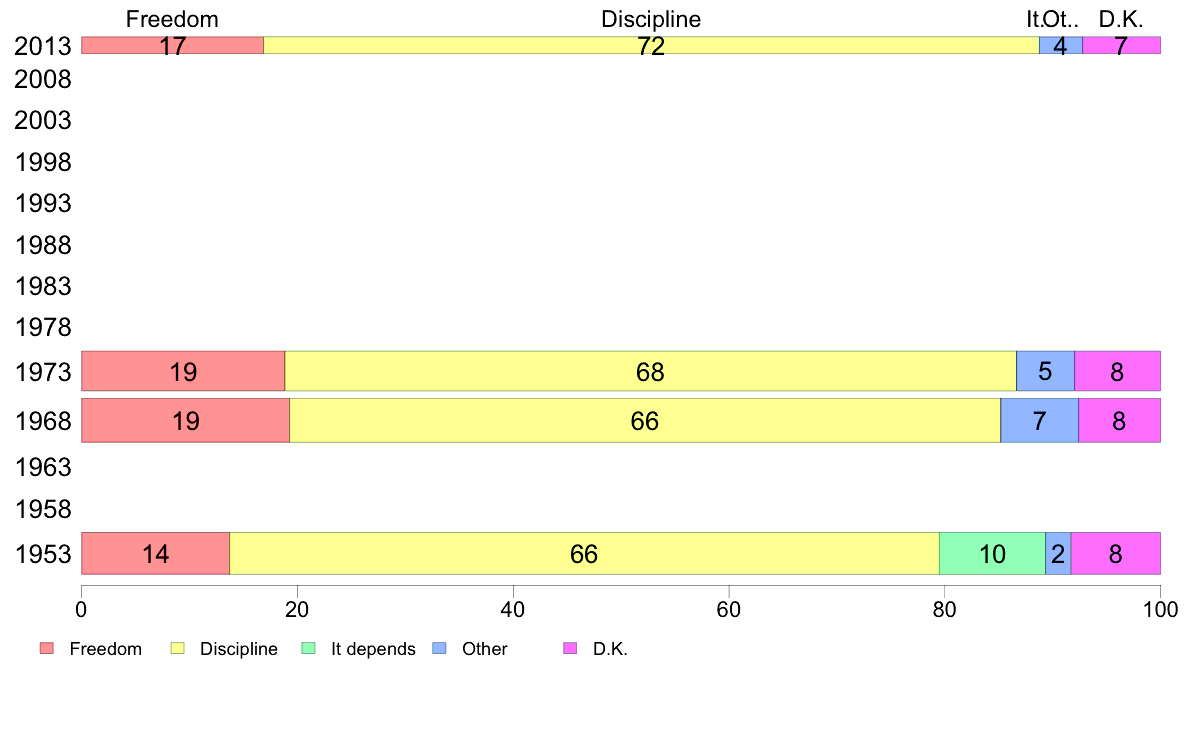Click the Freedom column header at top
The height and width of the screenshot is (736, 1188).
(x=172, y=19)
